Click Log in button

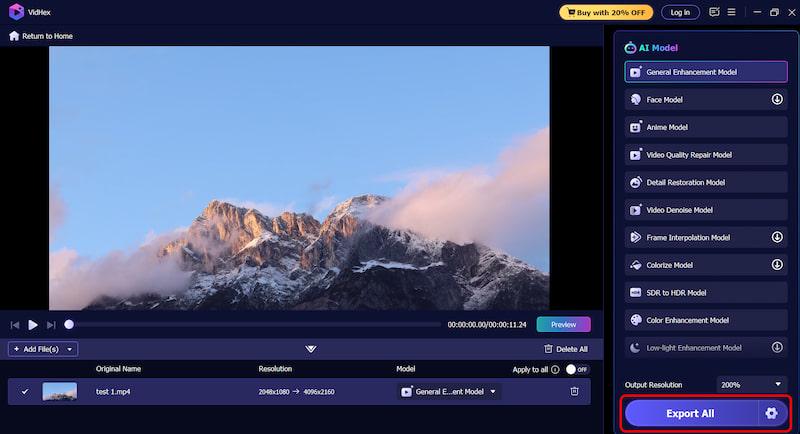[680, 12]
